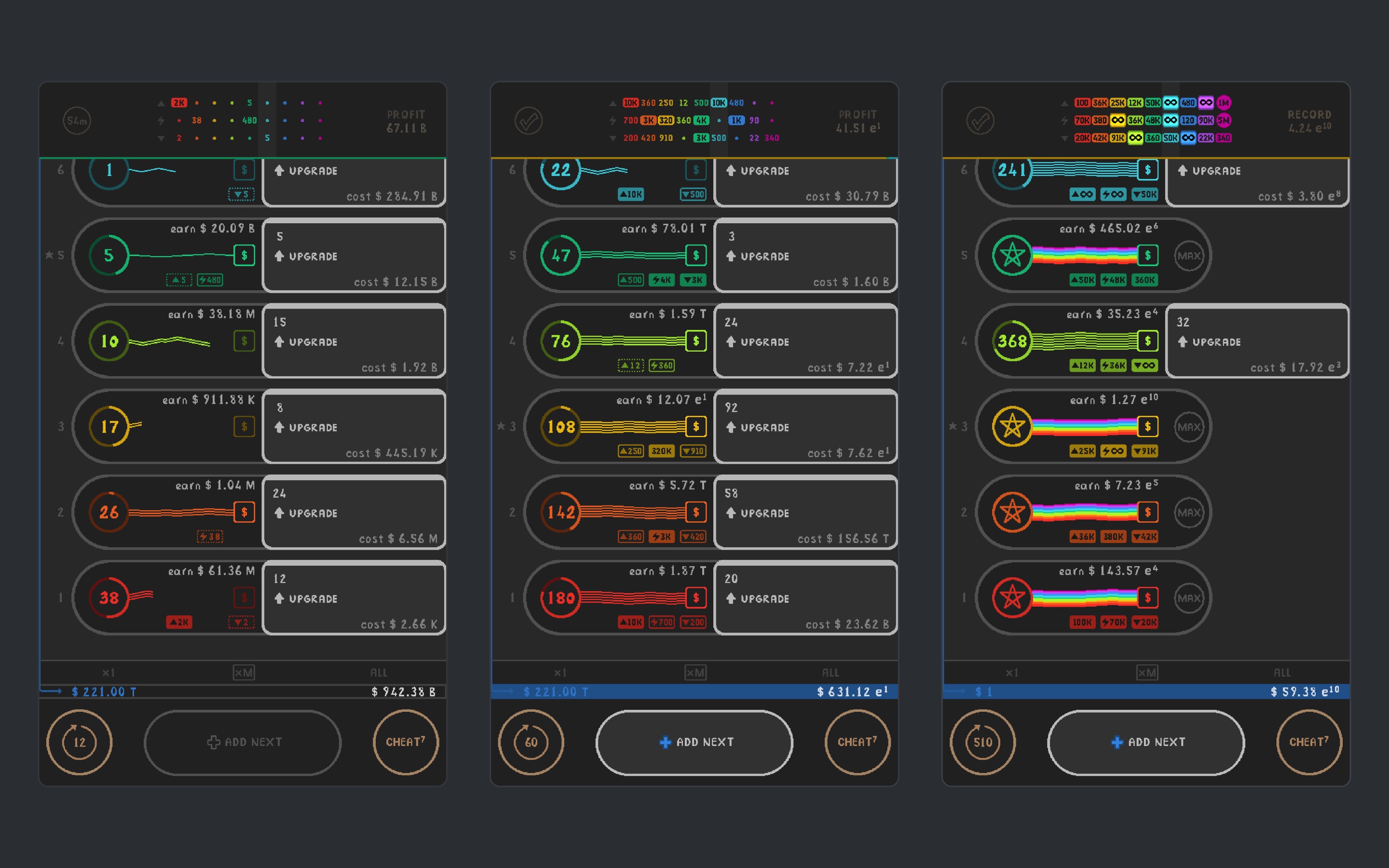Select ALL multiplier in left panel
Image resolution: width=1389 pixels, height=868 pixels.
click(x=379, y=673)
